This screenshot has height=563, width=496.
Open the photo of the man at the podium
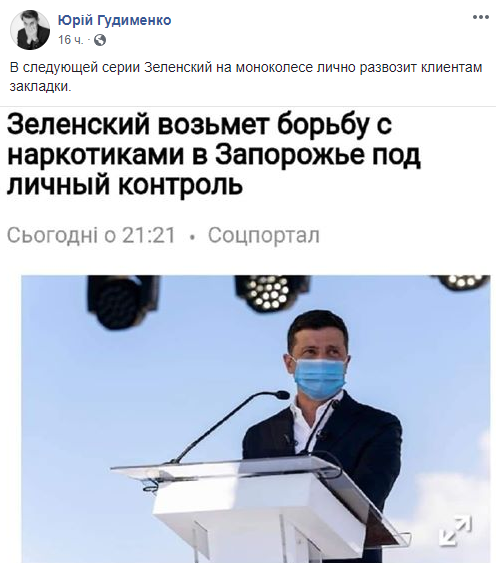(x=256, y=419)
